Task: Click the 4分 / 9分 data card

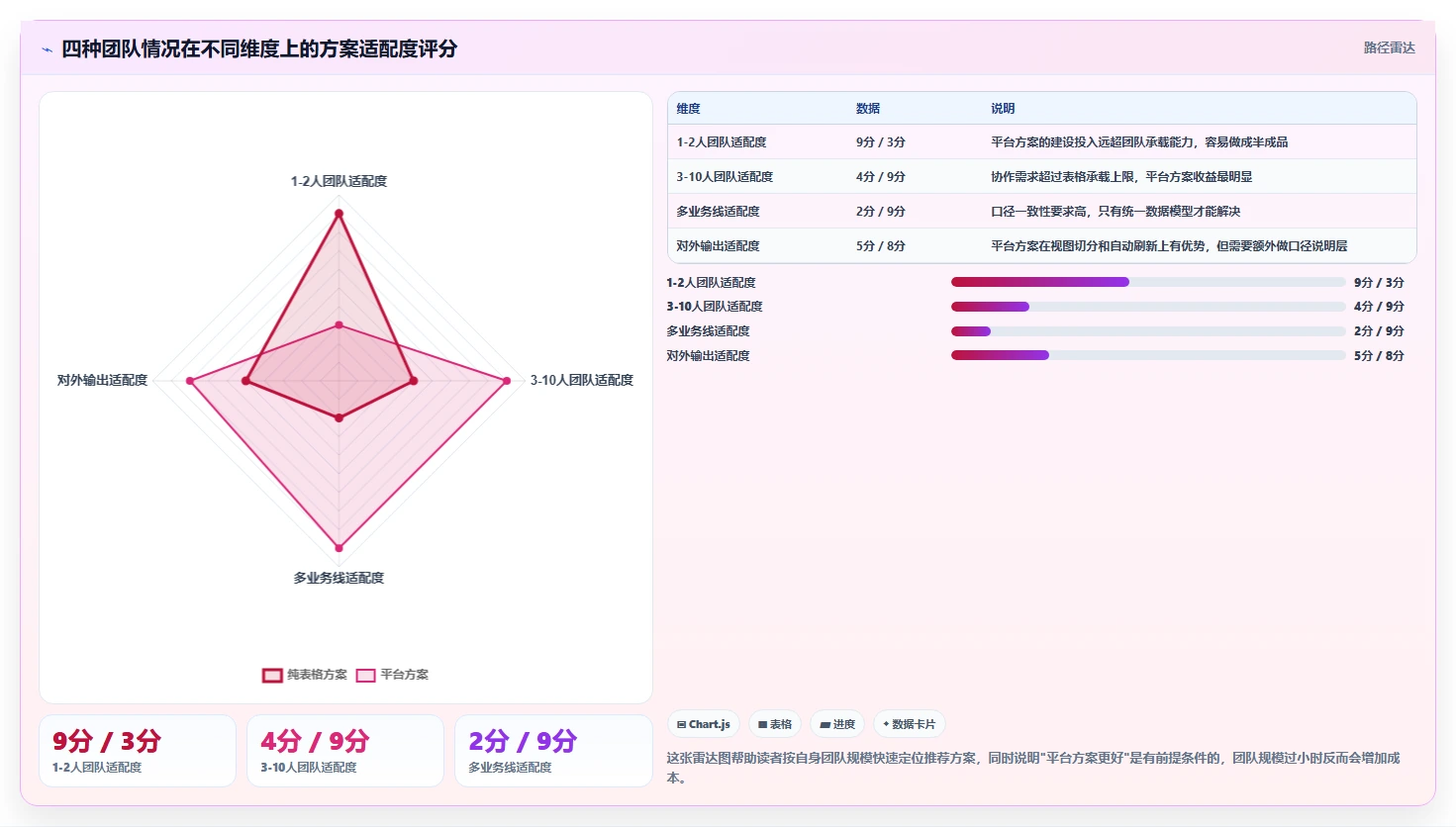Action: coord(345,751)
